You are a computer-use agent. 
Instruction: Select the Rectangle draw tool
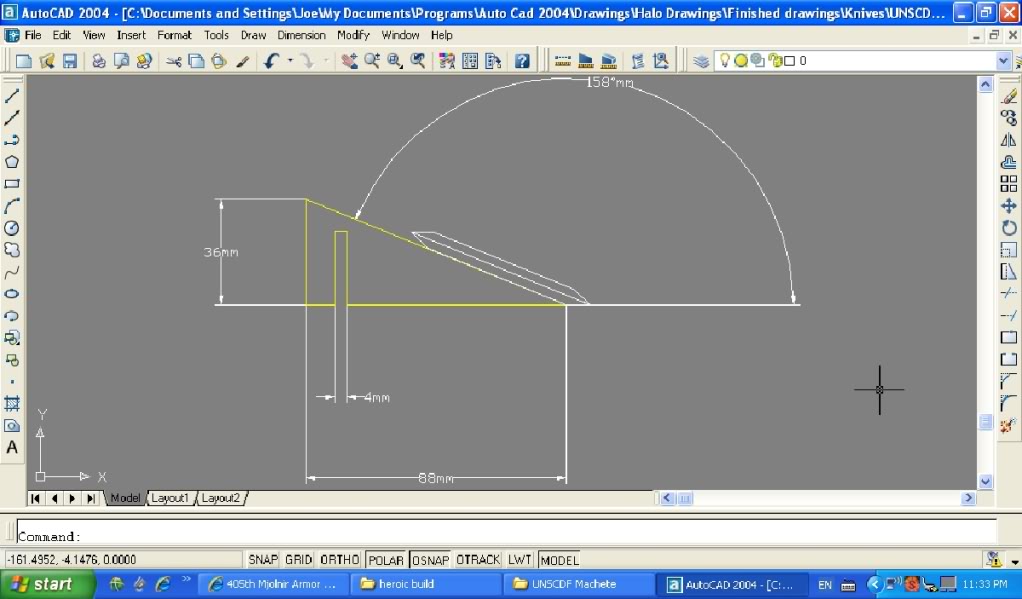[12, 184]
